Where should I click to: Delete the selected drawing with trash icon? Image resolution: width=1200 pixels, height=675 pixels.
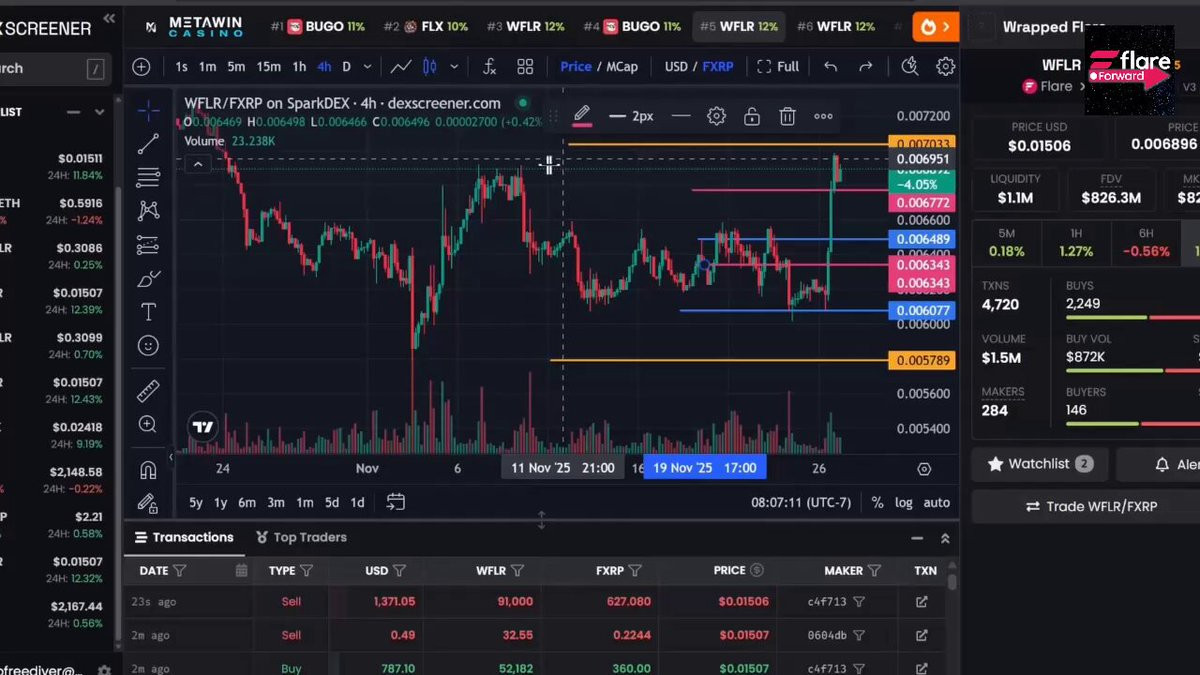[788, 116]
